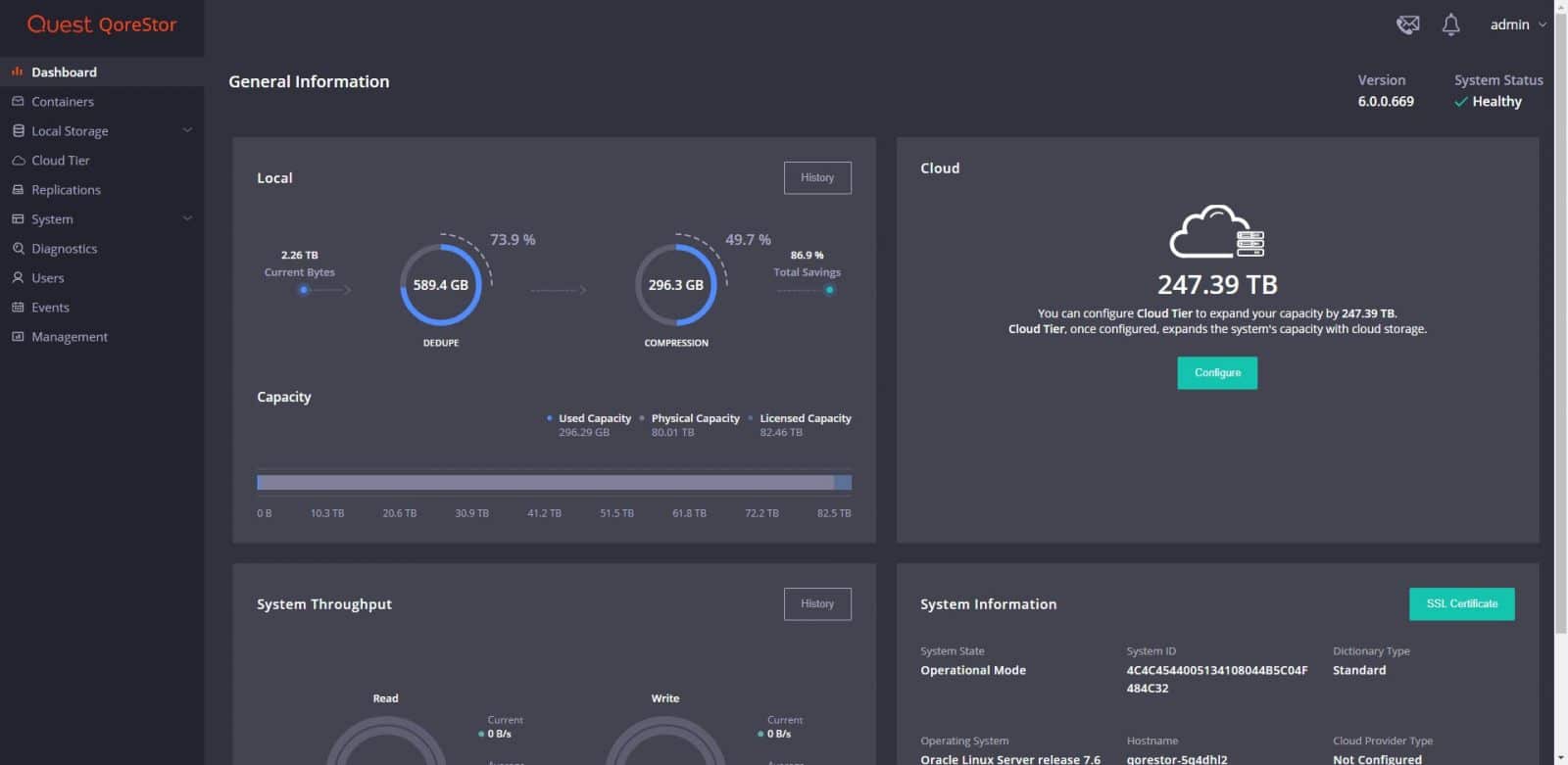Image resolution: width=1568 pixels, height=765 pixels.
Task: Click the SSL Certificate button
Action: pos(1461,603)
